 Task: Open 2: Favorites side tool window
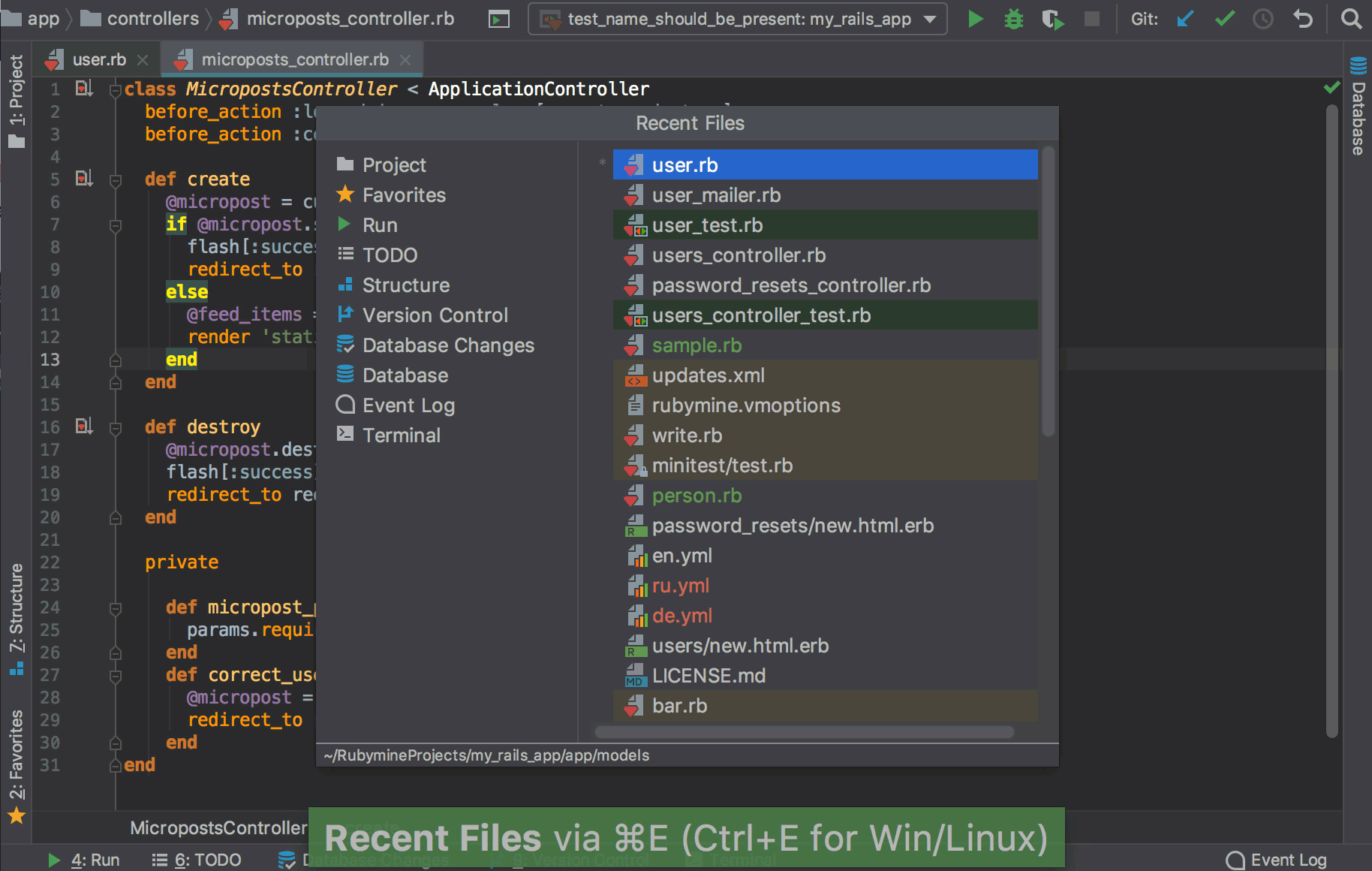pos(16,766)
